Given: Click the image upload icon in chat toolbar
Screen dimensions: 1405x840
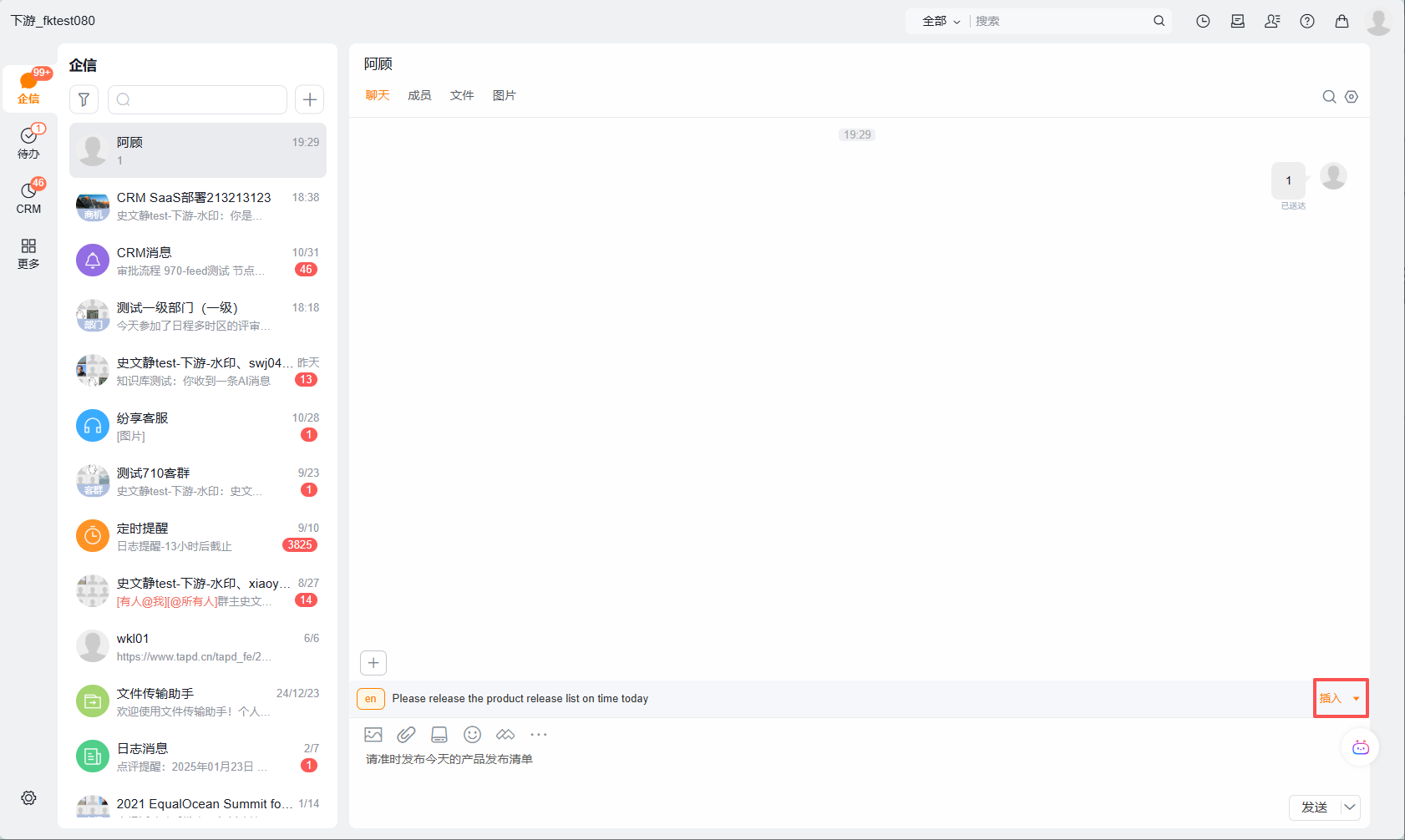Looking at the screenshot, I should coord(373,735).
